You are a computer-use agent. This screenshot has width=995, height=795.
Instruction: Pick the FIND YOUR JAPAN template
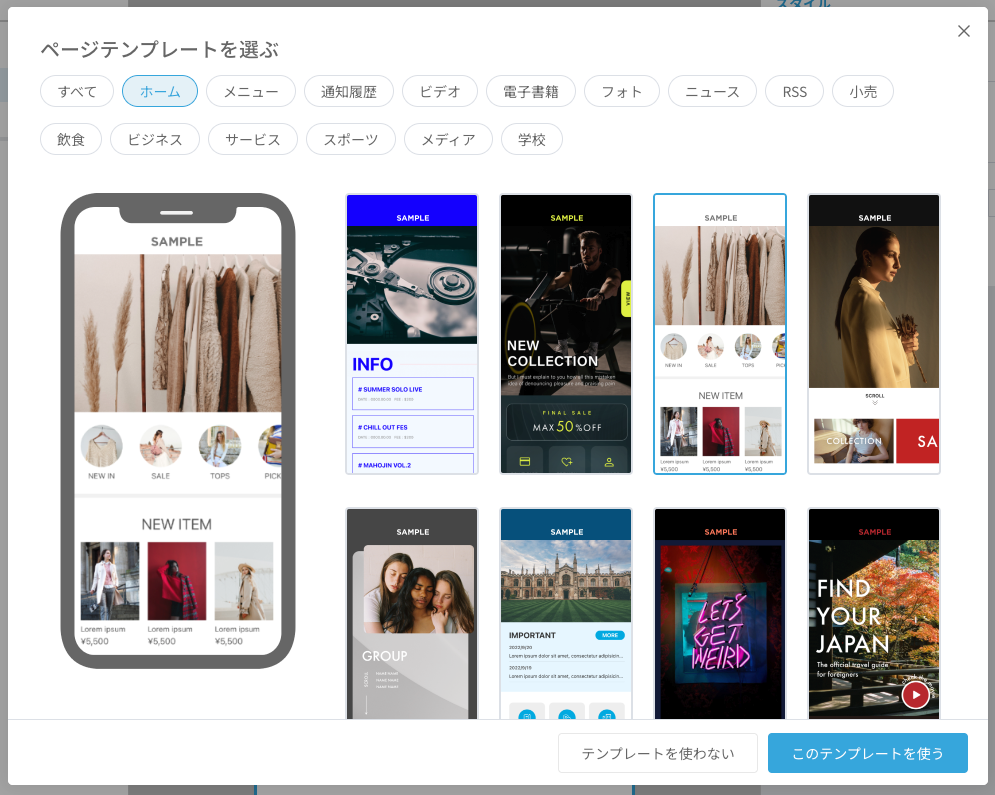(874, 614)
